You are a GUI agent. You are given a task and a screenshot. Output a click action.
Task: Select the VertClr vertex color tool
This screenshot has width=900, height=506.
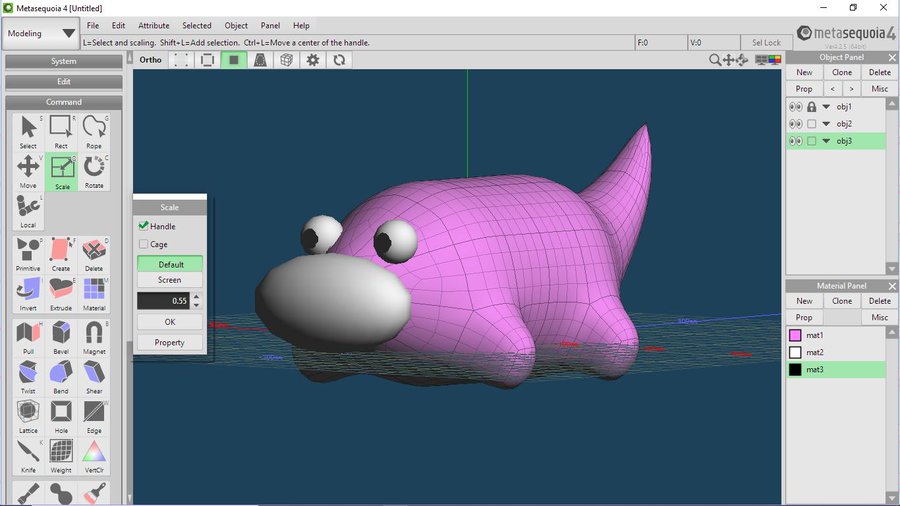point(94,456)
